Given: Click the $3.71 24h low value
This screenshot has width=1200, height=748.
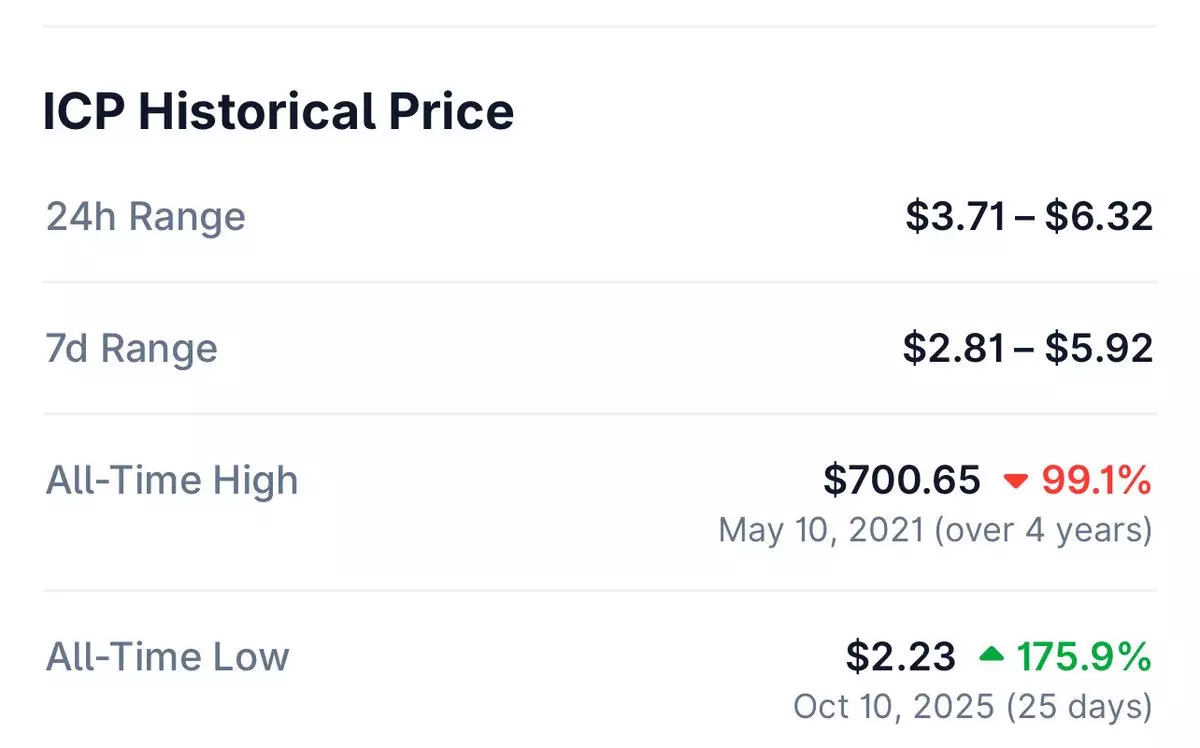Looking at the screenshot, I should click(x=955, y=217).
